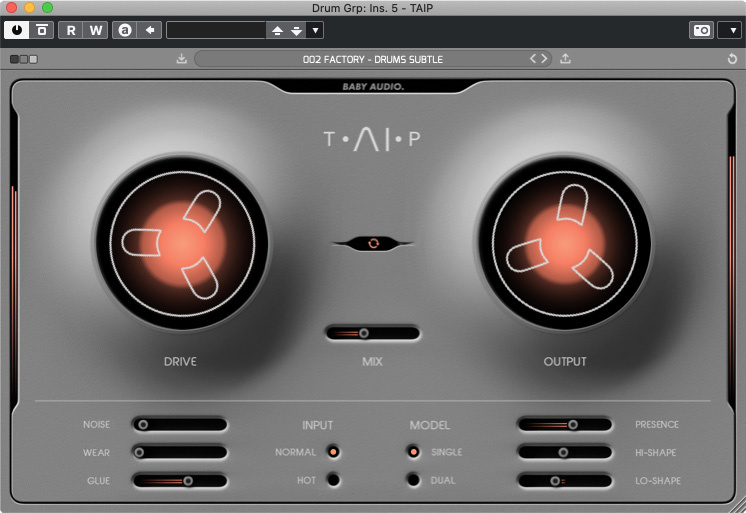
Task: Close the plugin window with red button
Action: tap(11, 8)
